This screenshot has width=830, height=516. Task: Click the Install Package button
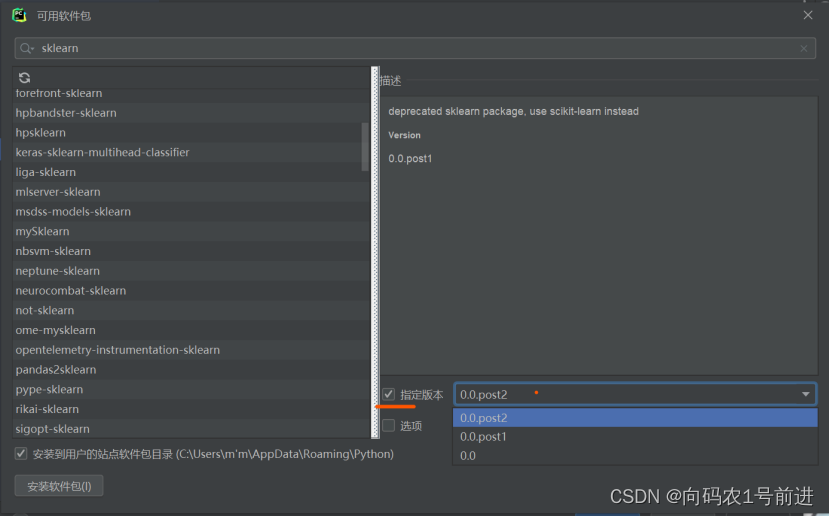pyautogui.click(x=59, y=486)
